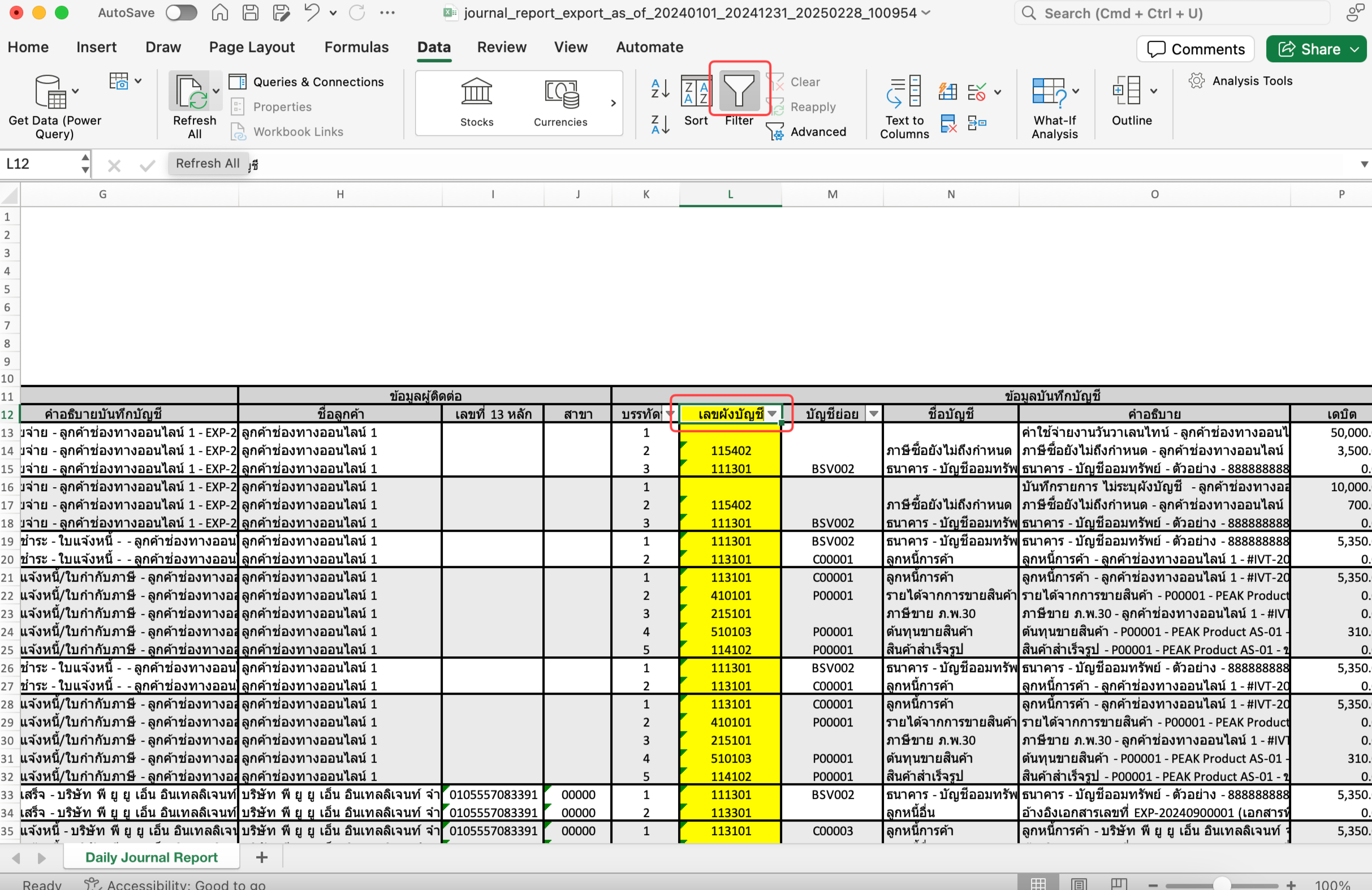Open the more commands ellipsis
1372x890 pixels.
pyautogui.click(x=387, y=12)
